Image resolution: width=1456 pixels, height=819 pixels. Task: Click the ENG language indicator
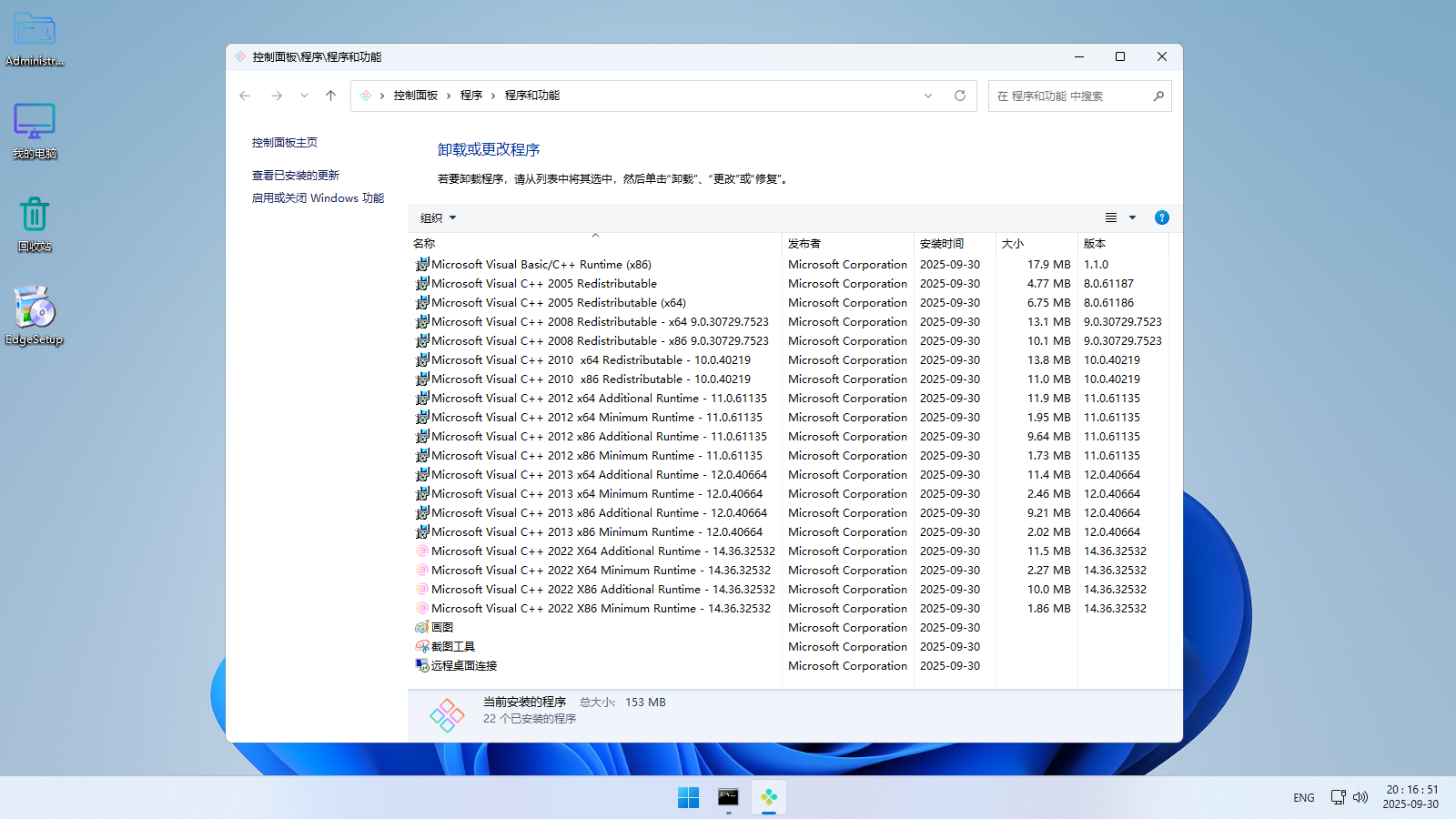(1304, 798)
